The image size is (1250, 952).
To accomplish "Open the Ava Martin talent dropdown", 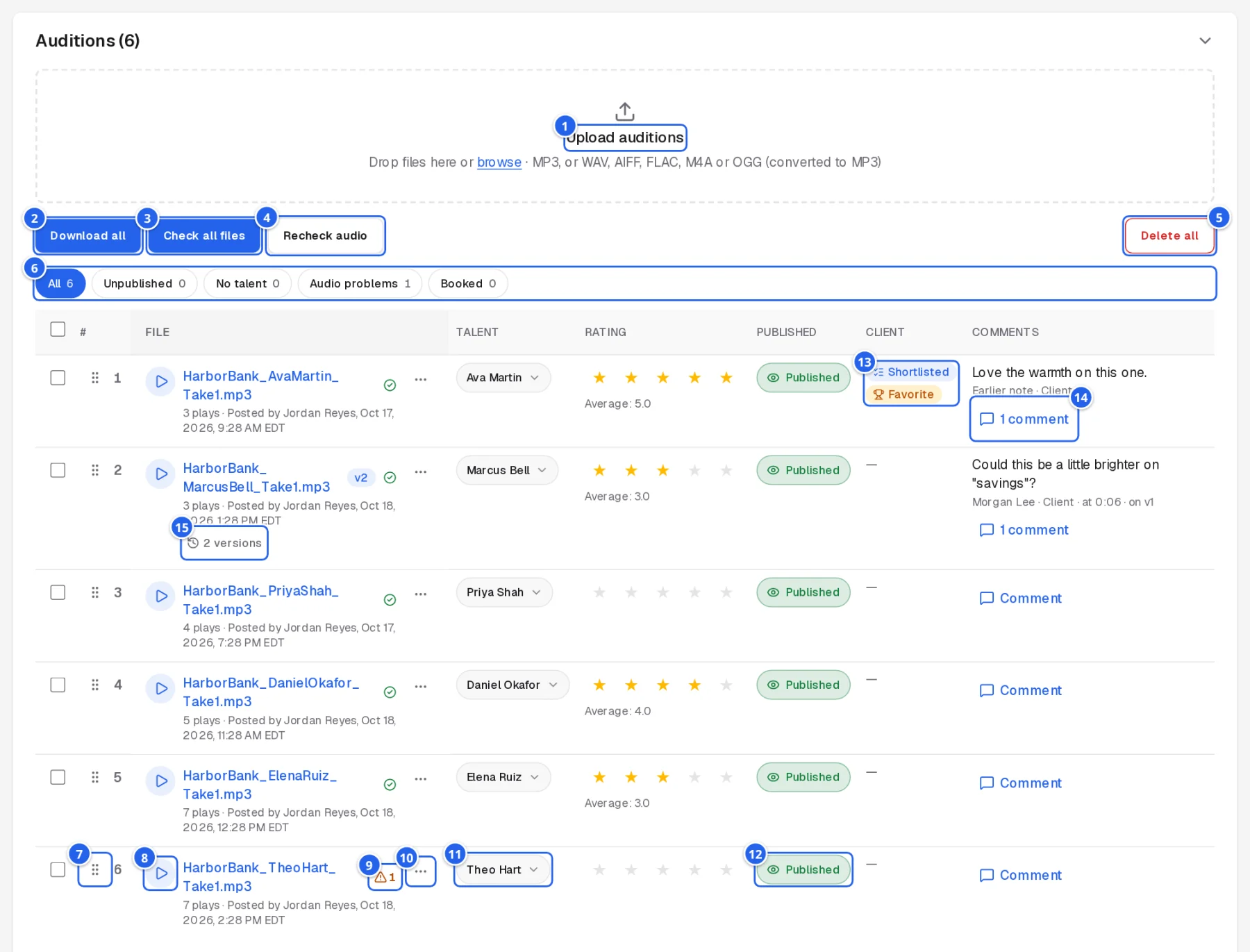I will [503, 378].
